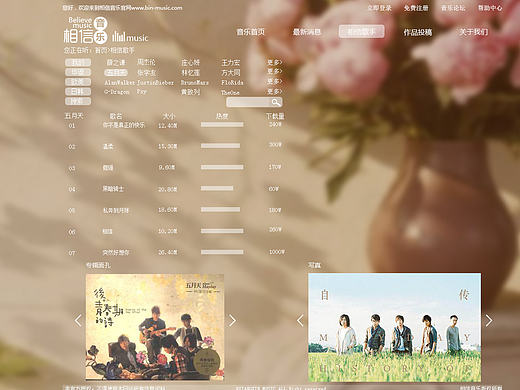Click the 热度 bar of song 07
The image size is (520, 390).
point(222,252)
